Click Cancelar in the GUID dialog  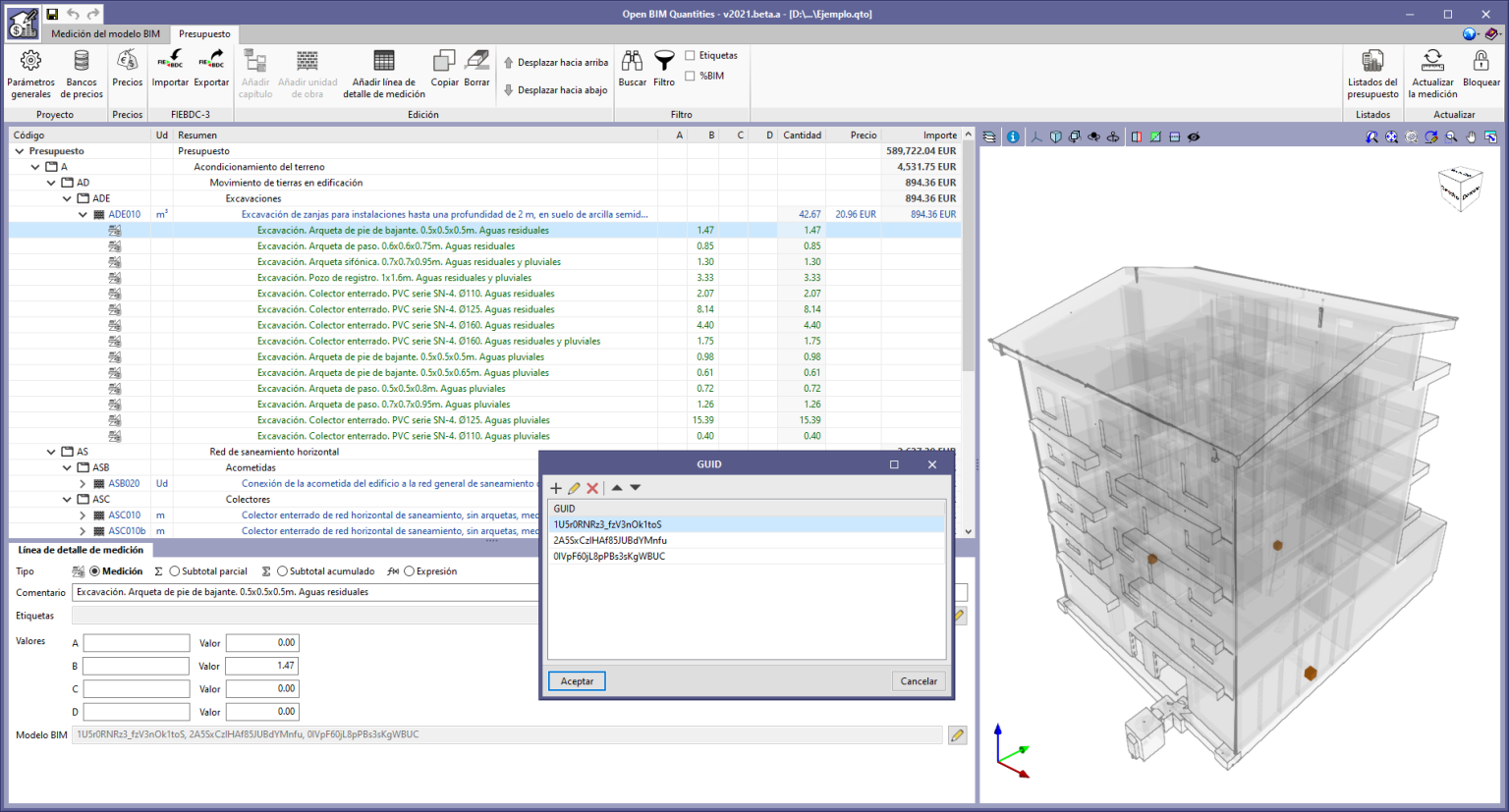coord(918,680)
